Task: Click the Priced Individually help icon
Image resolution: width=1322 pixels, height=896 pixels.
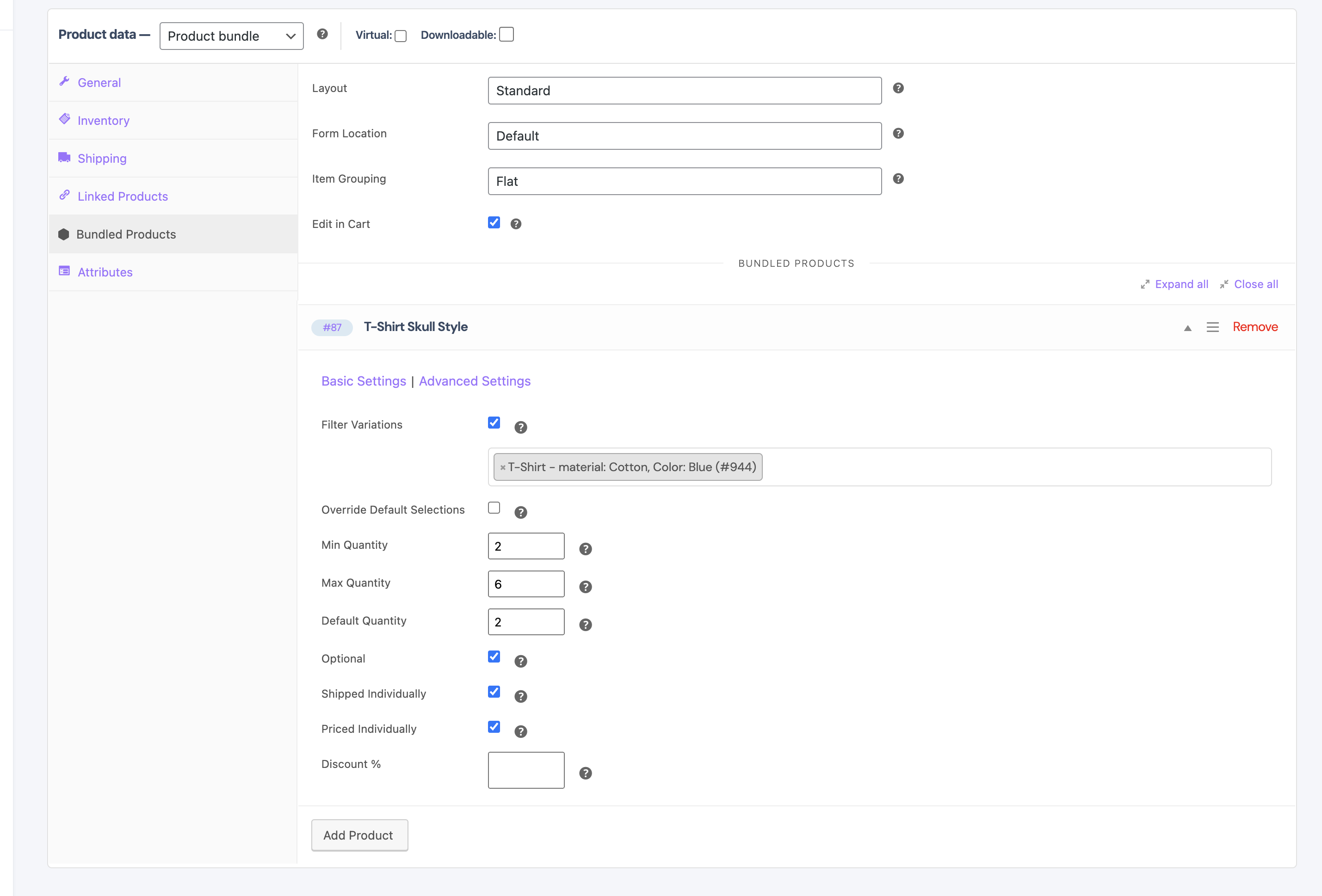Action: coord(520,732)
